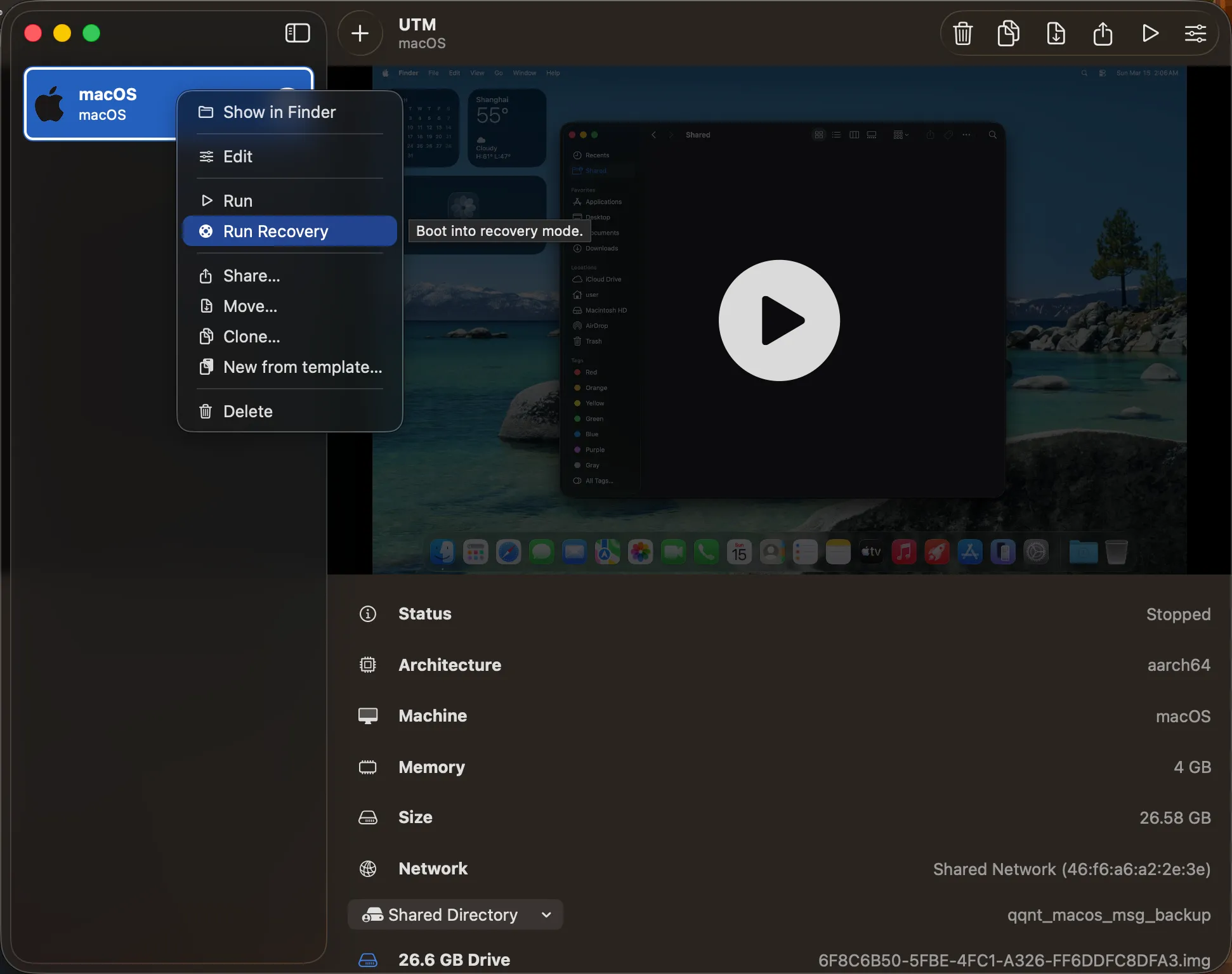
Task: Select New from template... menu entry
Action: (290, 367)
